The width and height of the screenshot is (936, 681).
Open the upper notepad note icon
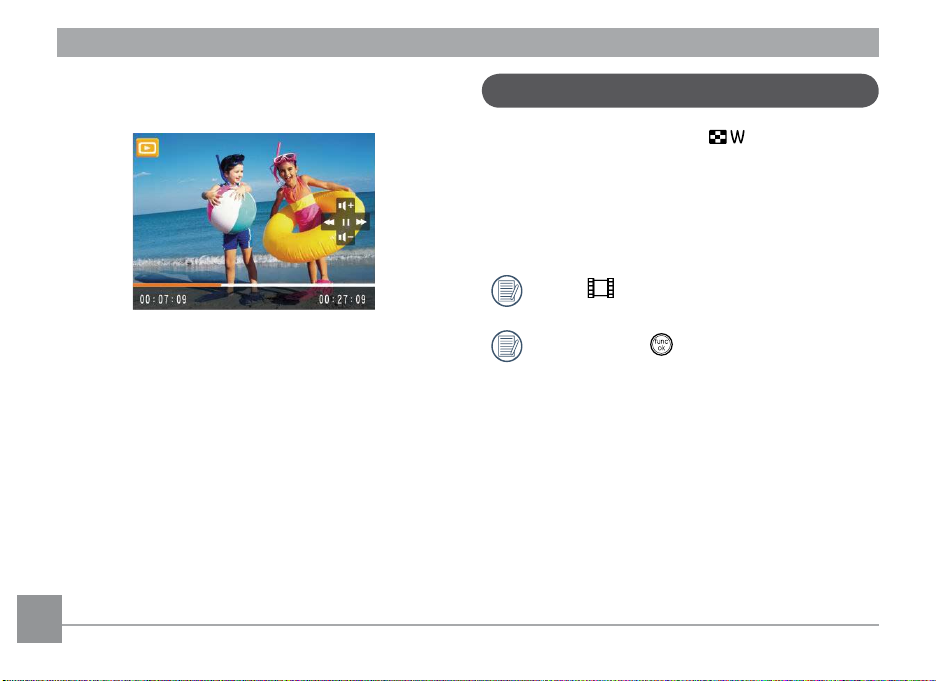tap(507, 291)
